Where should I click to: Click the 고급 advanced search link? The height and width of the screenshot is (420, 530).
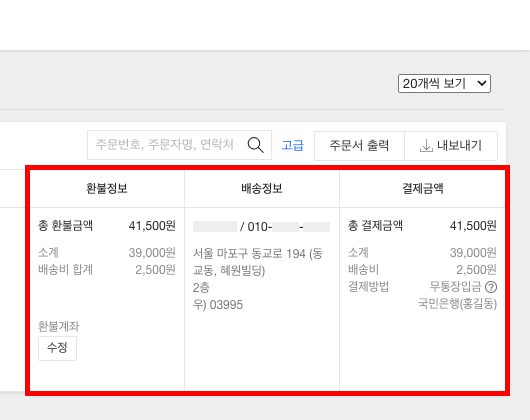pyautogui.click(x=292, y=145)
